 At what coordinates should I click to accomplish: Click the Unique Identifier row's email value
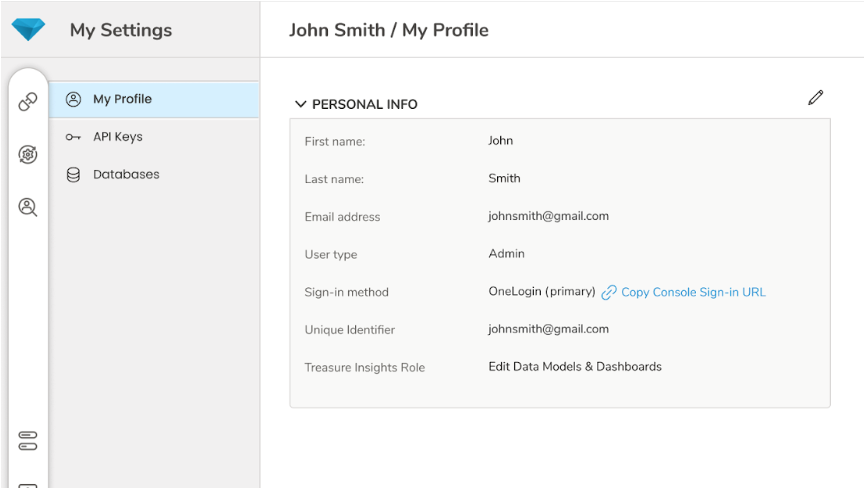548,329
